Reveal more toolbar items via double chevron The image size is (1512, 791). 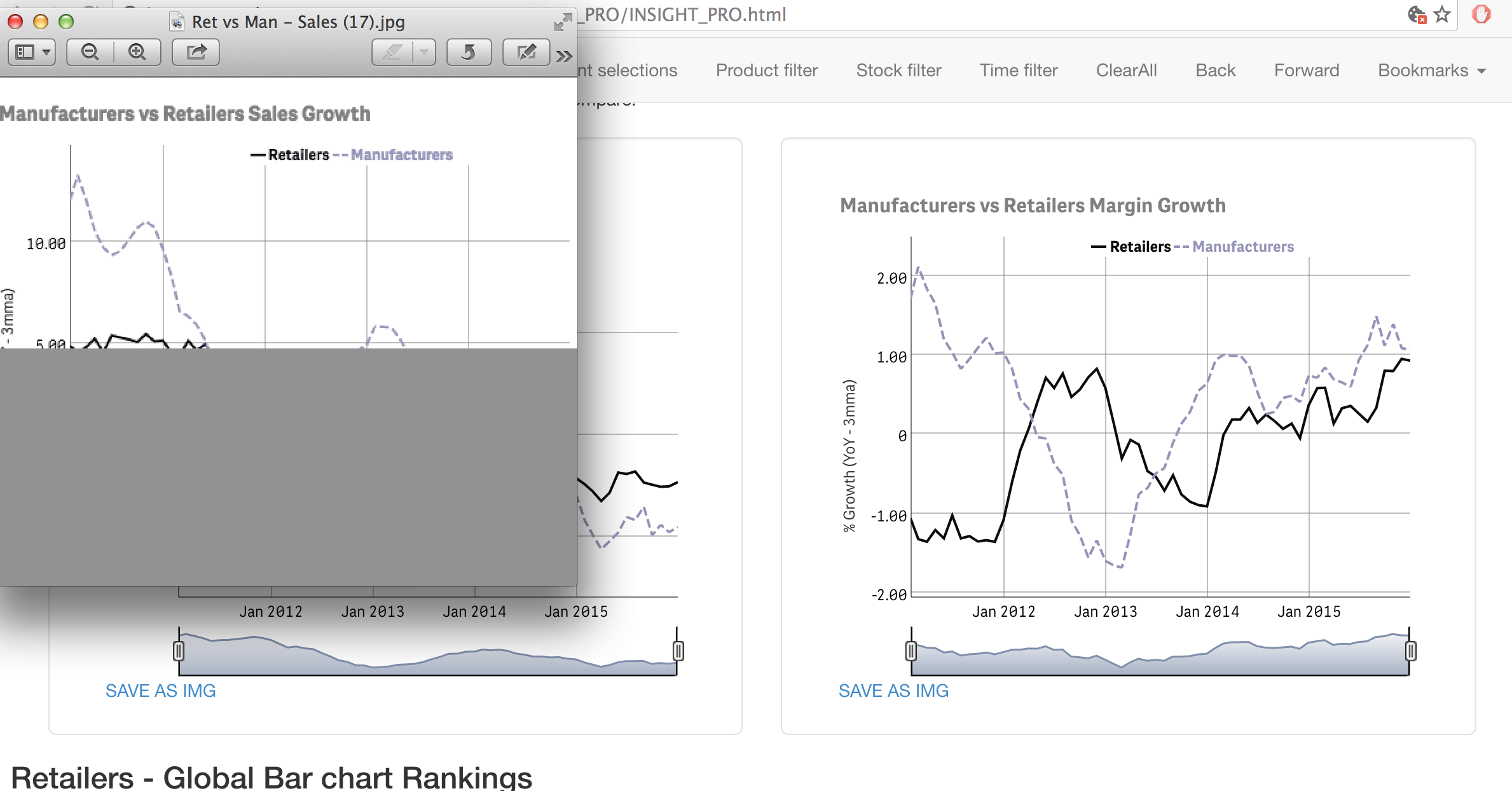pos(564,56)
